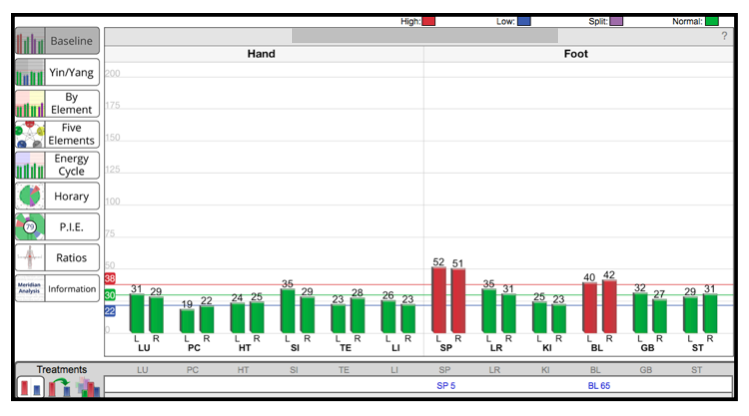Screen dimensions: 749x416
Task: Click the SP 5 treatment point
Action: click(x=446, y=385)
